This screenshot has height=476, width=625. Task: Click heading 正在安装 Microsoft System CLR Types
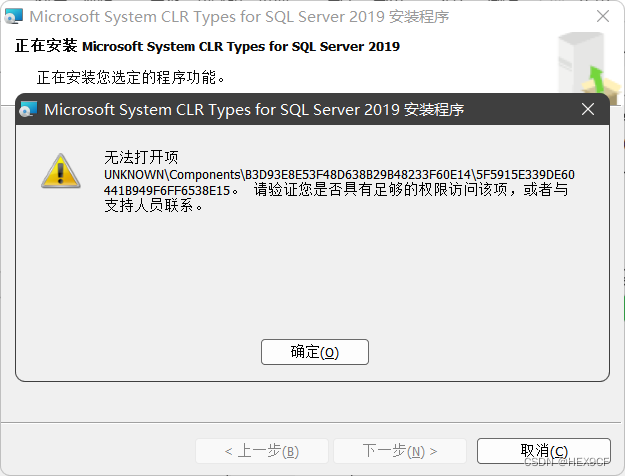(x=207, y=46)
